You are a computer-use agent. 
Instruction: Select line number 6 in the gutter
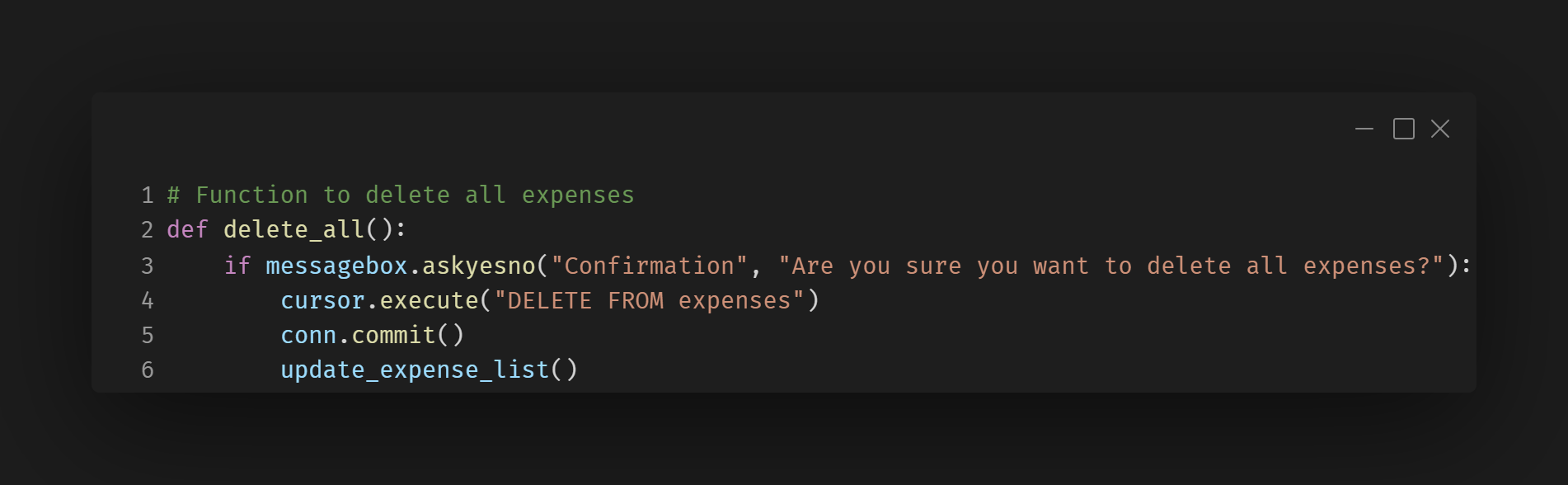(x=148, y=370)
